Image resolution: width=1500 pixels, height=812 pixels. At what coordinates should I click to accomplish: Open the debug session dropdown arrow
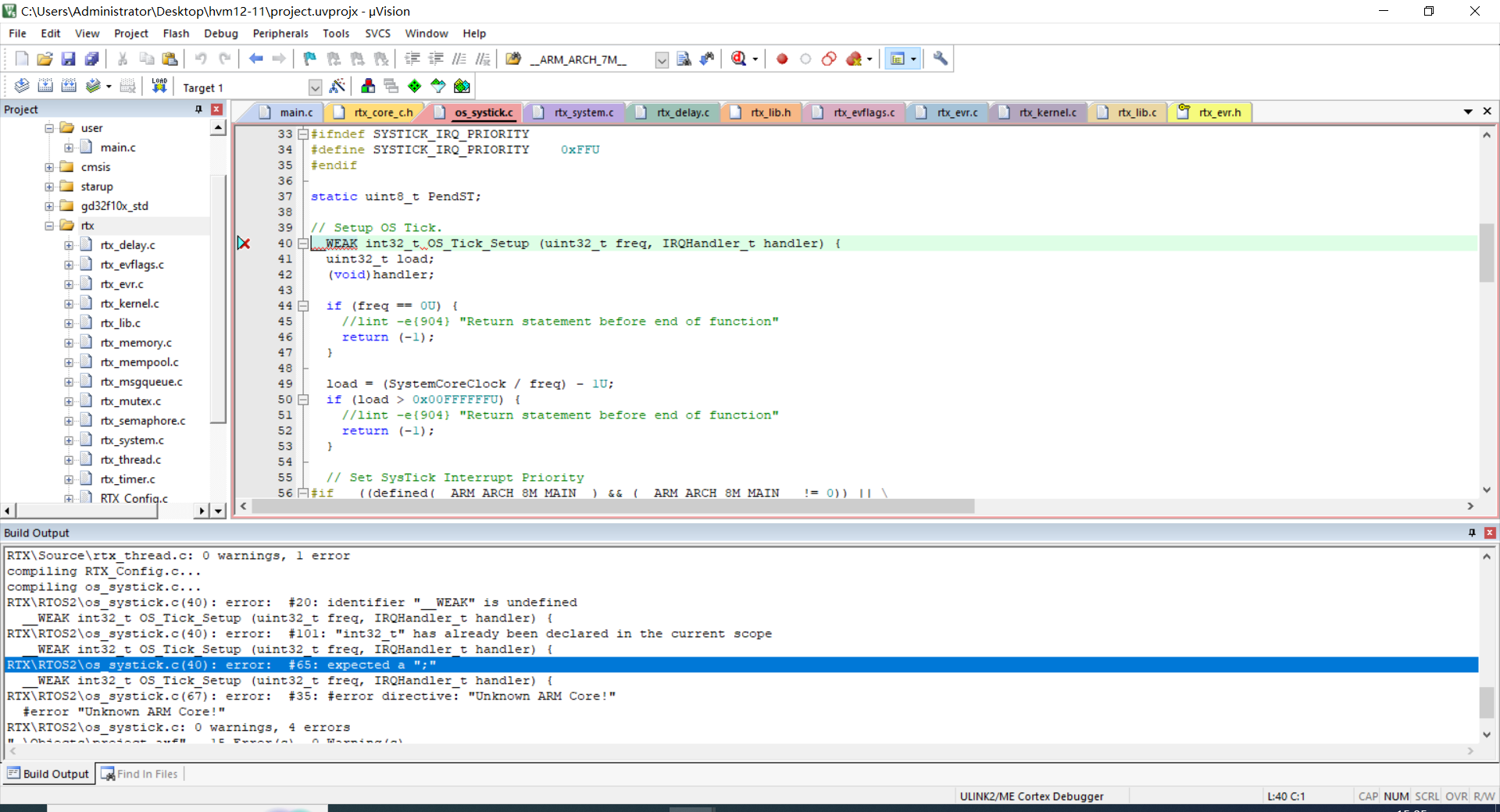click(x=755, y=59)
